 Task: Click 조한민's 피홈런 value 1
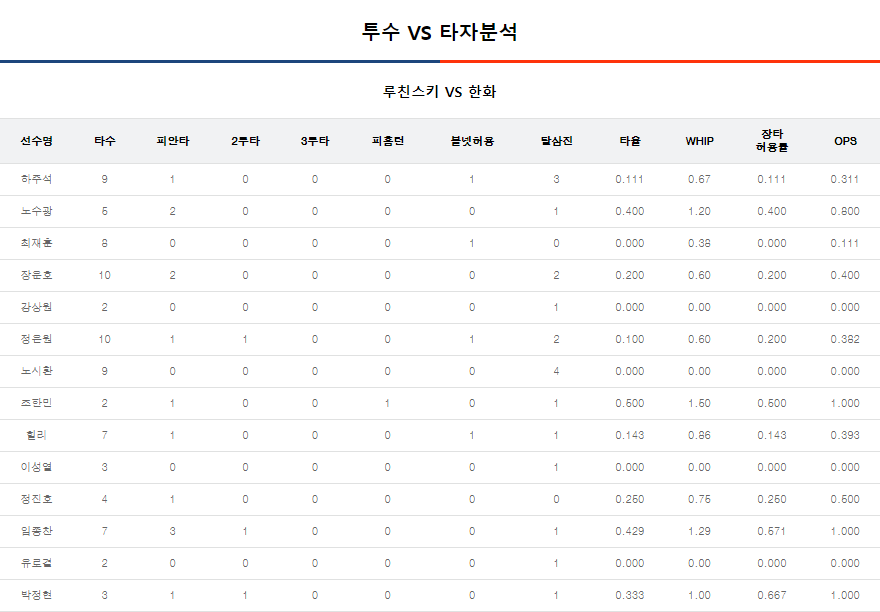(387, 403)
